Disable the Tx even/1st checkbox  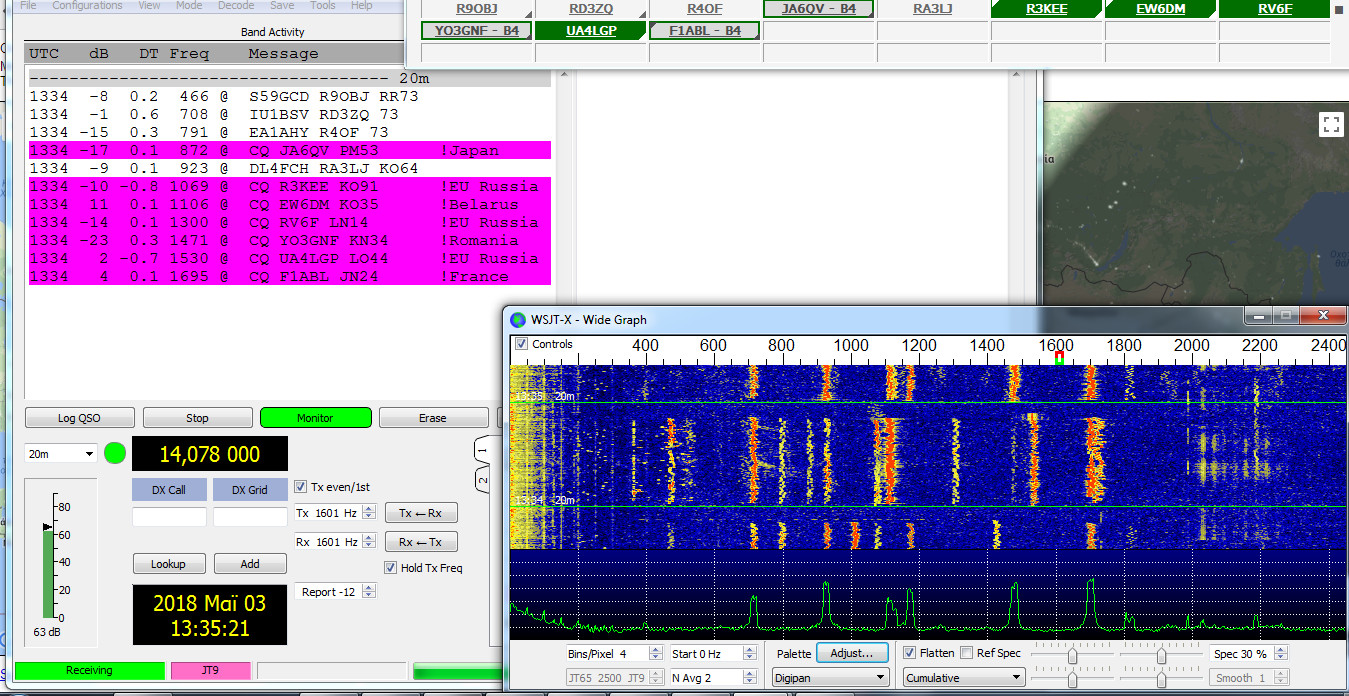[301, 487]
